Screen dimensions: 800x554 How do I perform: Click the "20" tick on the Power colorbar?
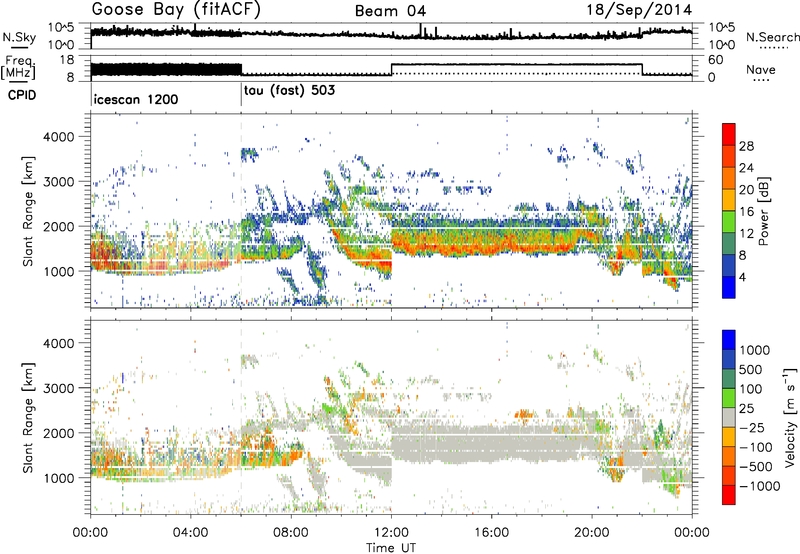[x=746, y=190]
